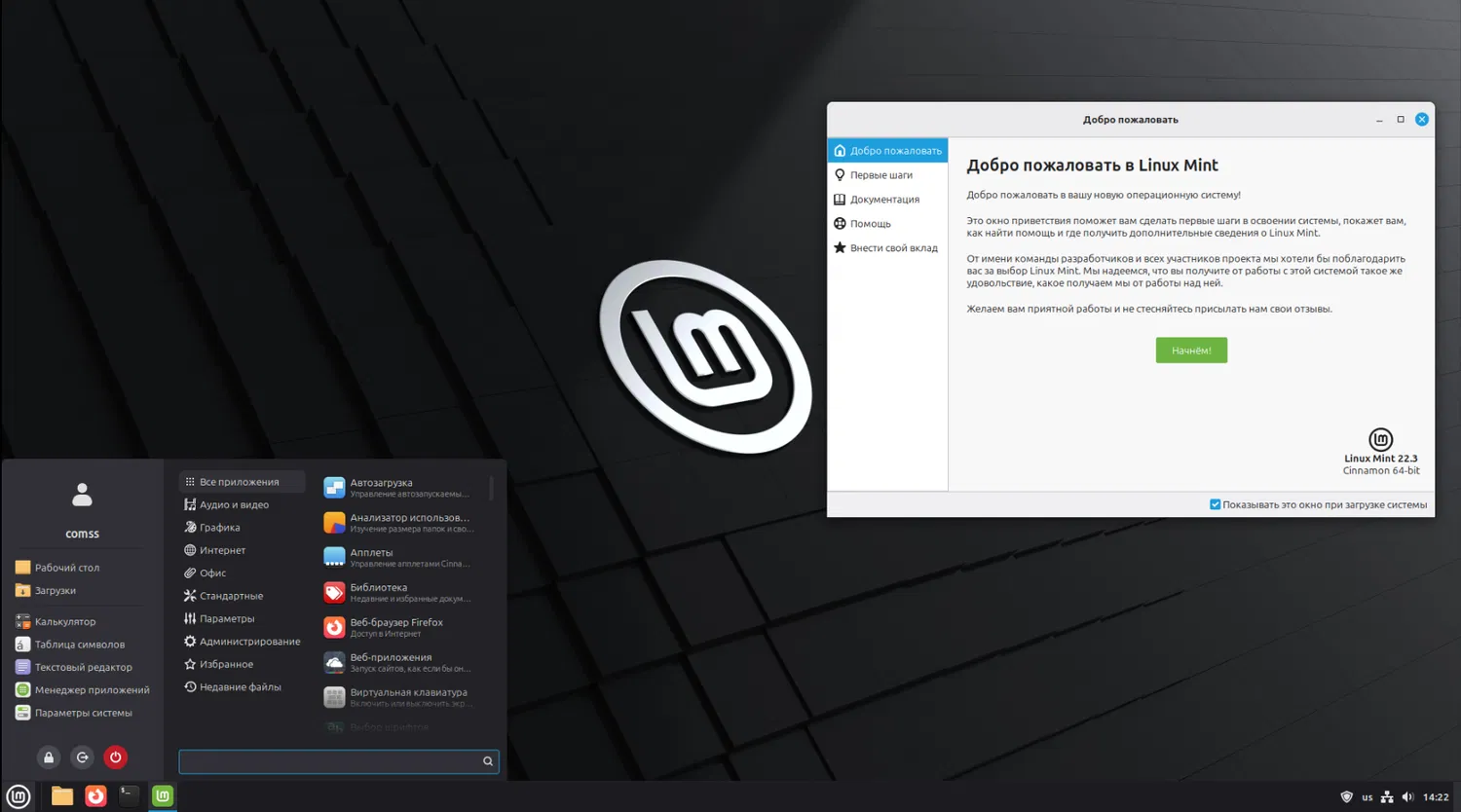Open the Рабочий стол folder from the menu
The width and height of the screenshot is (1461, 812).
click(58, 568)
